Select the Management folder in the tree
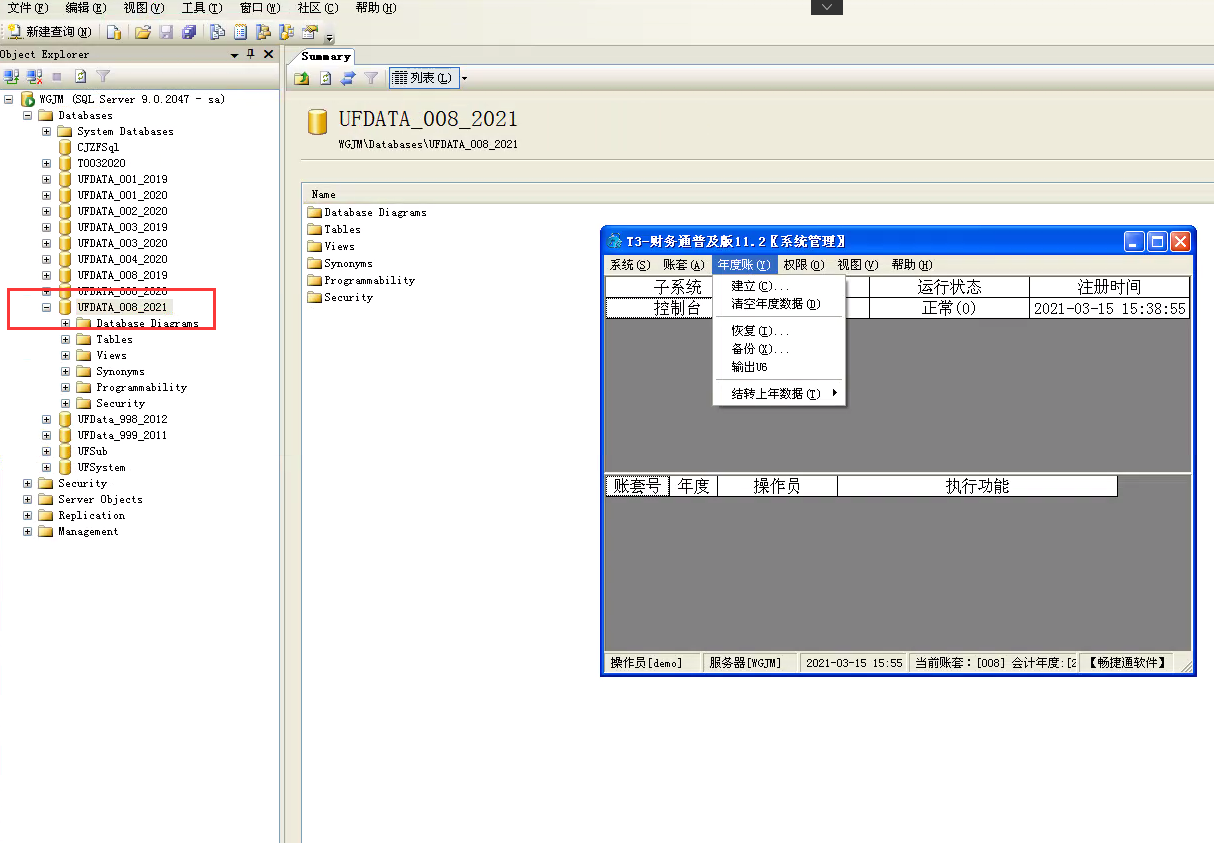The image size is (1214, 843). 88,532
